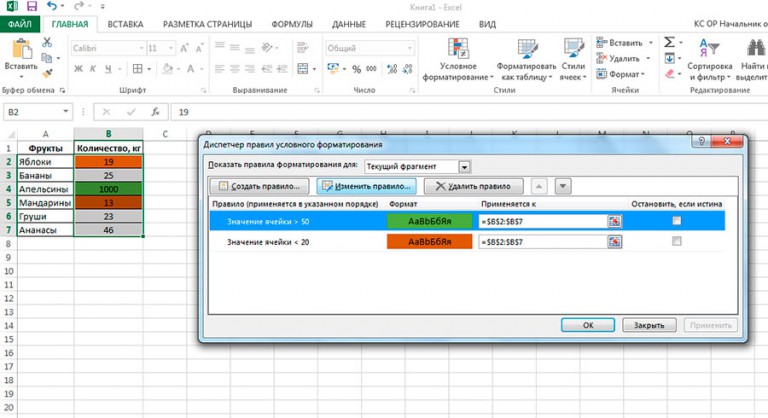Click range selector icon for rule > 50
This screenshot has height=418, width=768.
click(x=614, y=221)
